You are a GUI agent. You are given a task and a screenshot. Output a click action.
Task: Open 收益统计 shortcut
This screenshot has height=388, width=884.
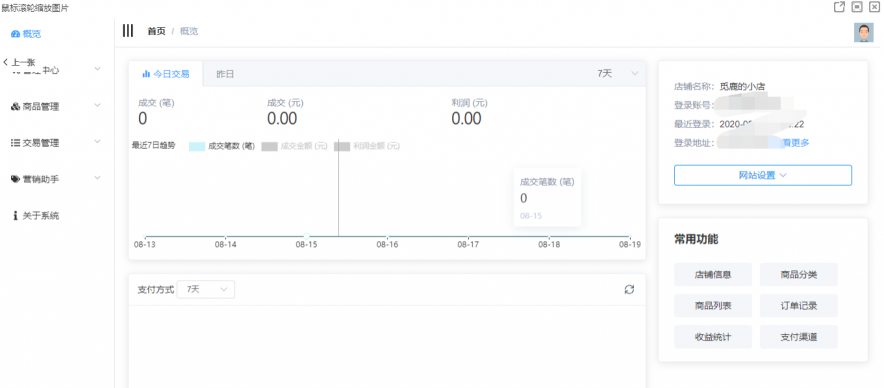coord(713,337)
